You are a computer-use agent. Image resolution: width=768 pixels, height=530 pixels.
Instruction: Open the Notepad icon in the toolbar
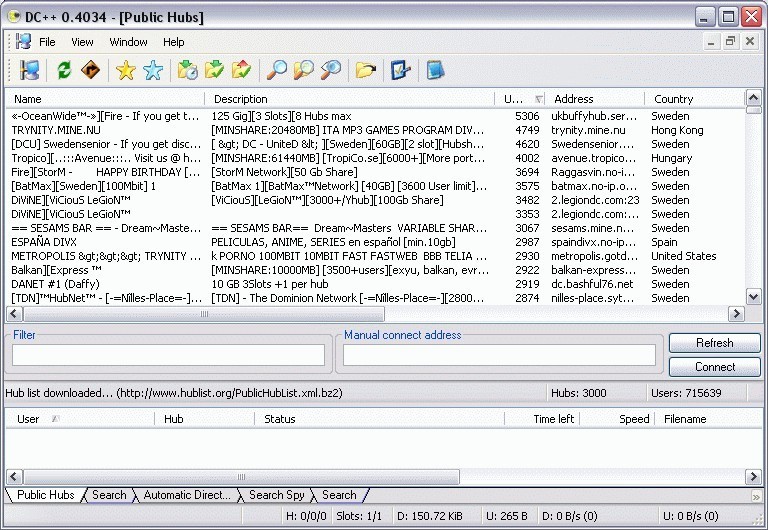pyautogui.click(x=435, y=70)
